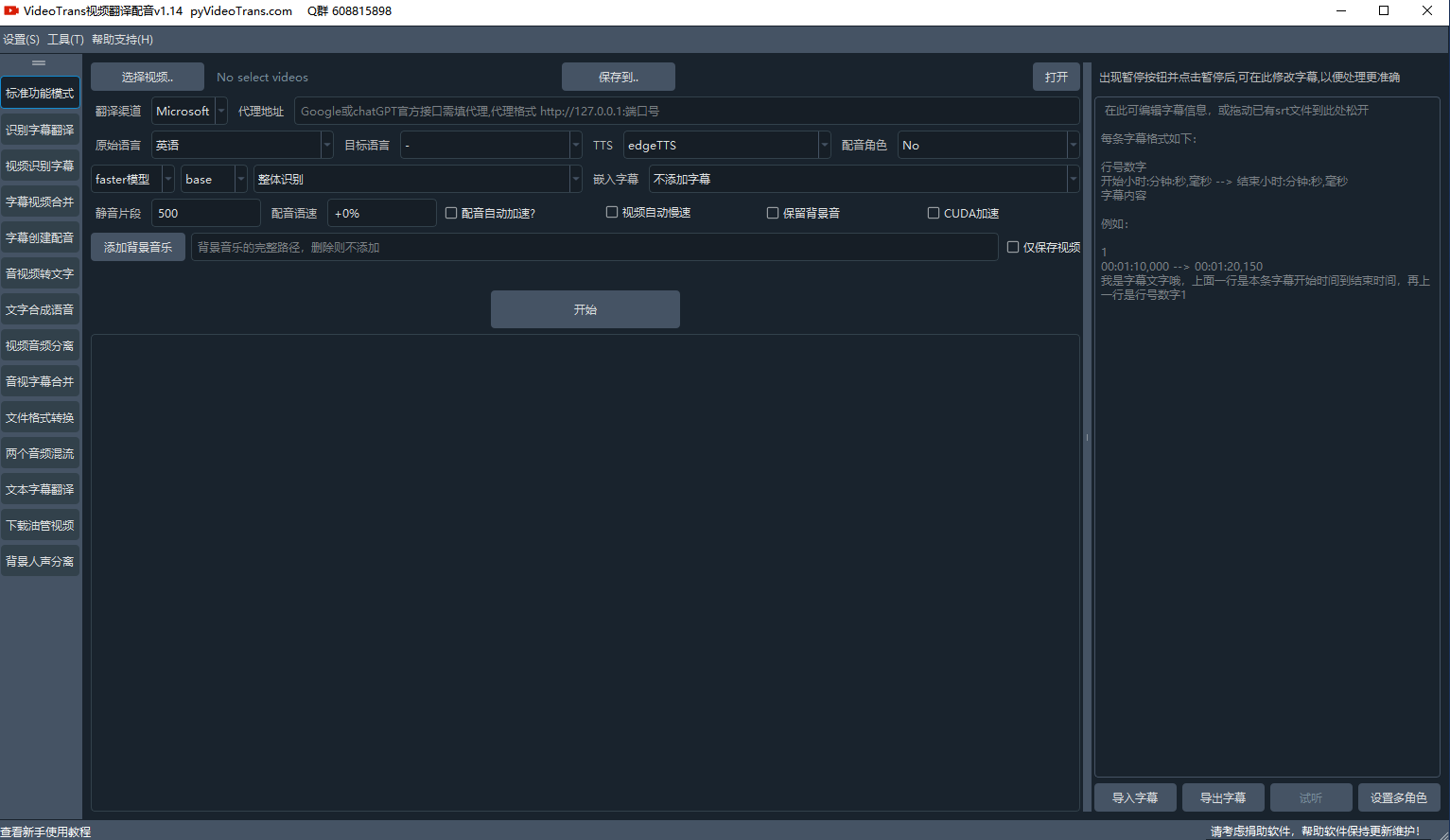Enable the 配音自动加速 checkbox

click(x=451, y=213)
